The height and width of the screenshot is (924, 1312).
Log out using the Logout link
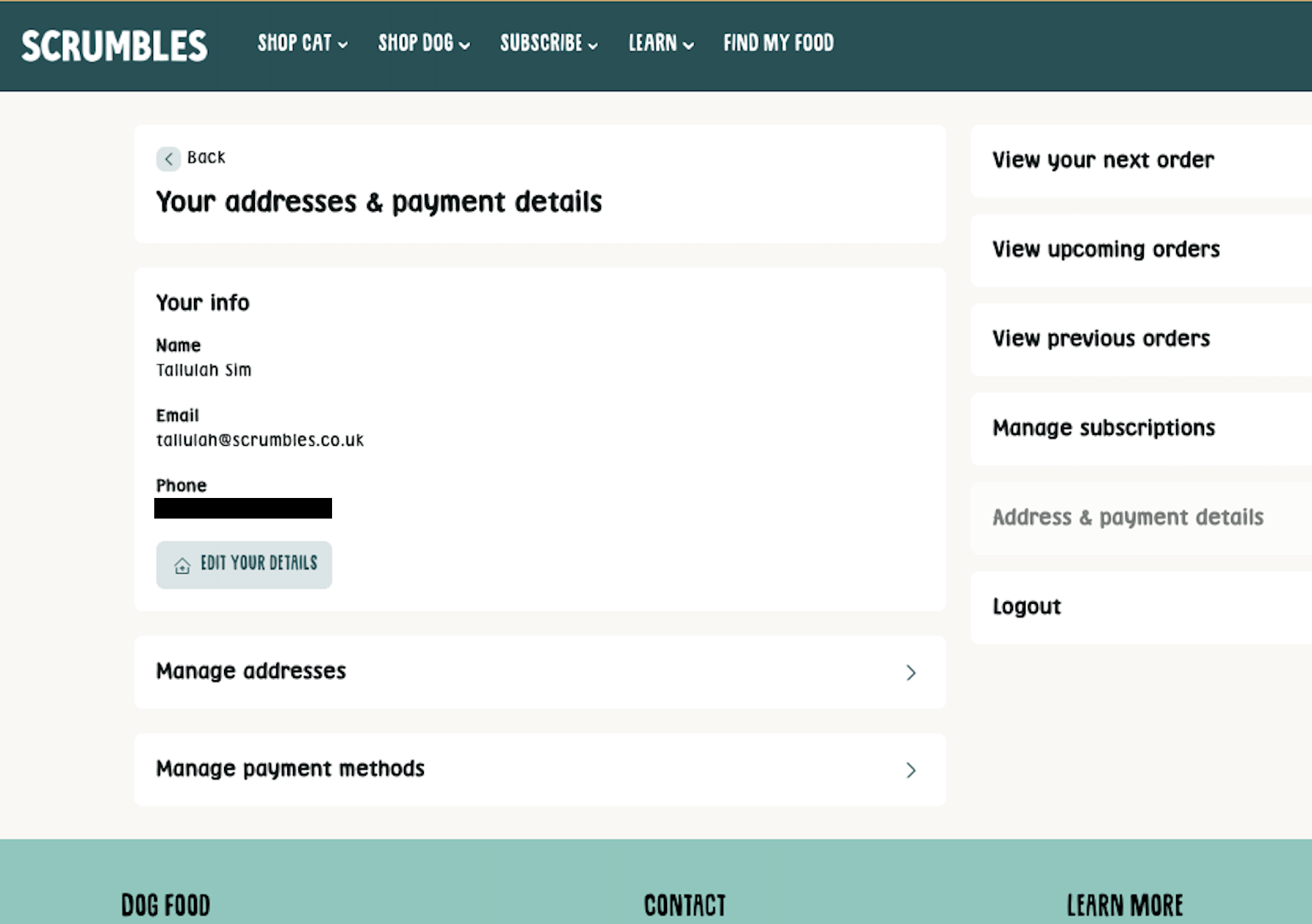(x=1026, y=607)
